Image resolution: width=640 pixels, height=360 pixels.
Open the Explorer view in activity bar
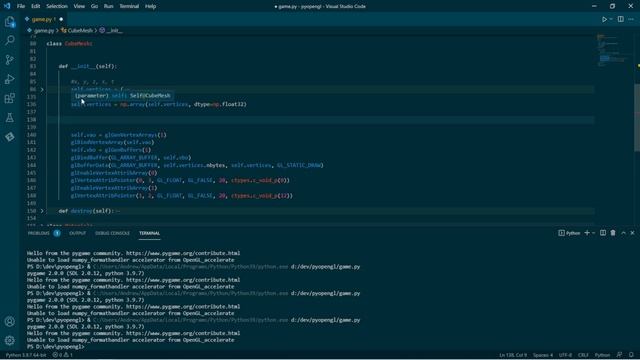tap(10, 21)
